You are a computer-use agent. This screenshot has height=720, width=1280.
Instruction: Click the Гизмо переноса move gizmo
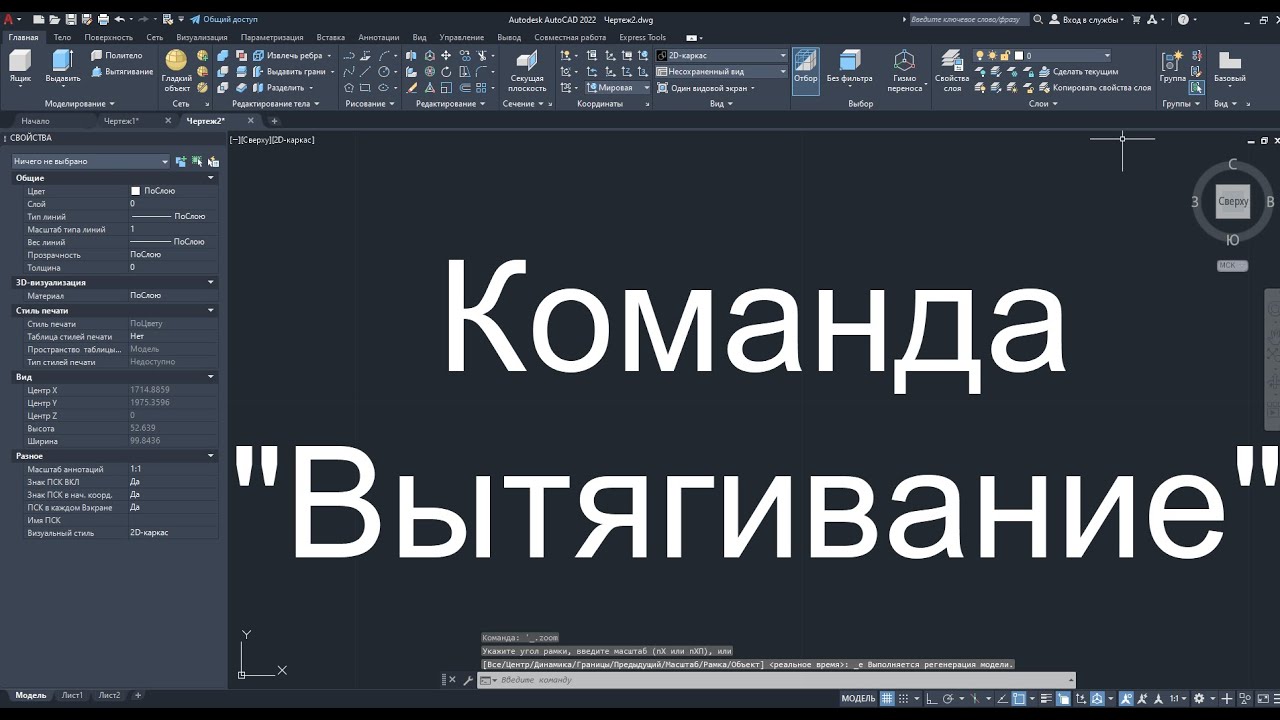click(904, 71)
